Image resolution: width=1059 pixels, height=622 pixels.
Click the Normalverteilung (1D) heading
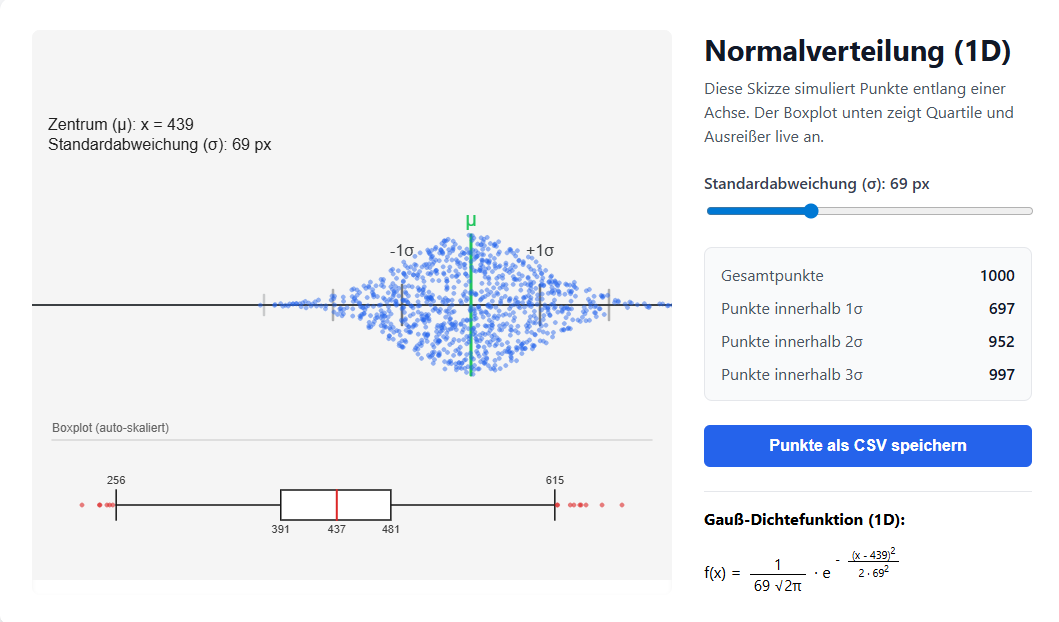pyautogui.click(x=857, y=51)
